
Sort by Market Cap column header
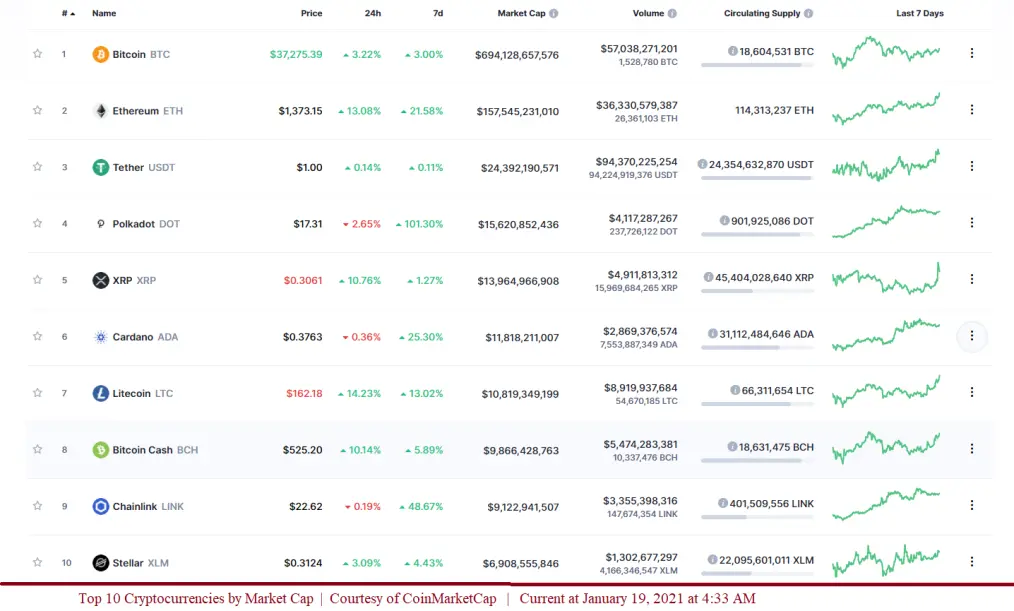521,13
